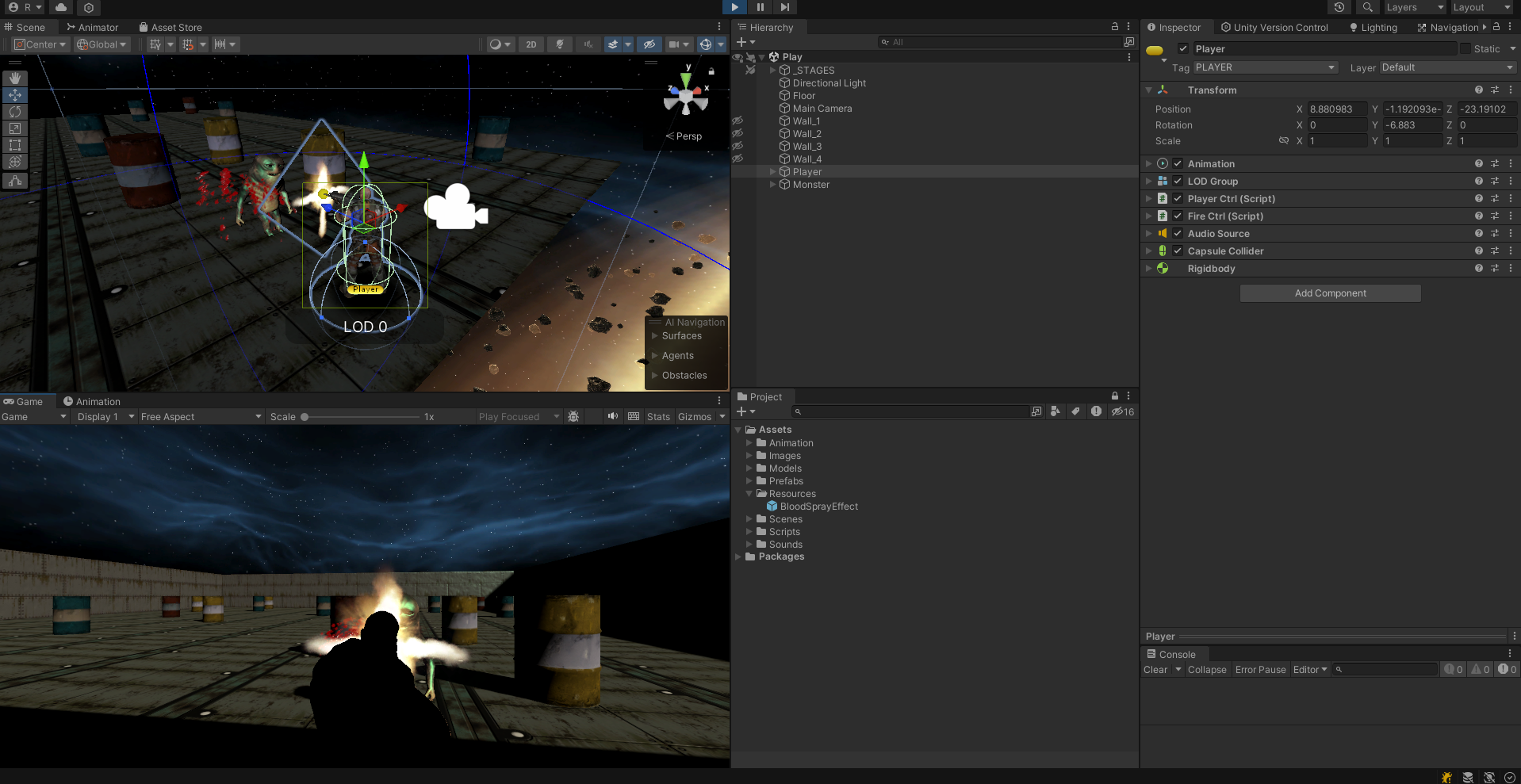Toggle 2D mode in the Scene view
Viewport: 1521px width, 784px height.
[x=530, y=44]
